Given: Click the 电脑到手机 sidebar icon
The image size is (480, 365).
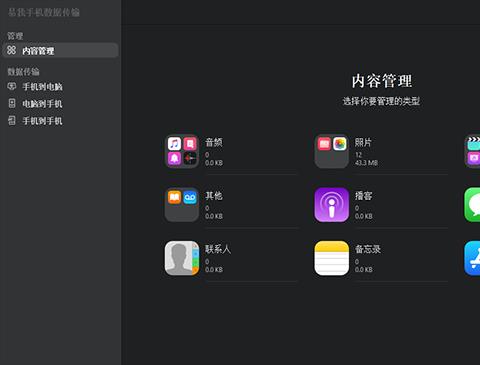Looking at the screenshot, I should [12, 103].
